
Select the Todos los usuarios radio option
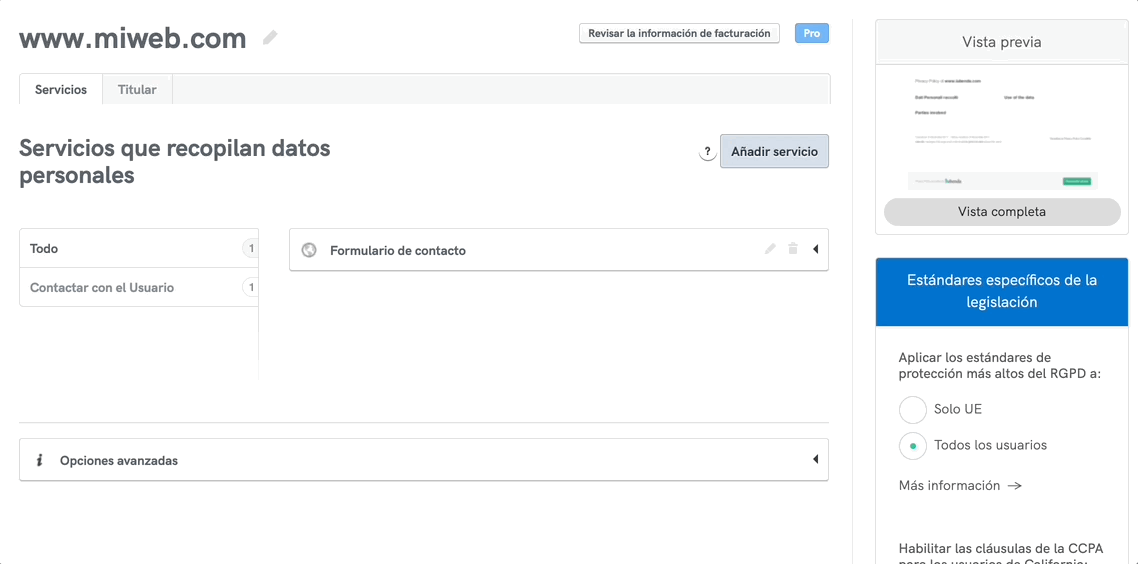click(x=913, y=445)
